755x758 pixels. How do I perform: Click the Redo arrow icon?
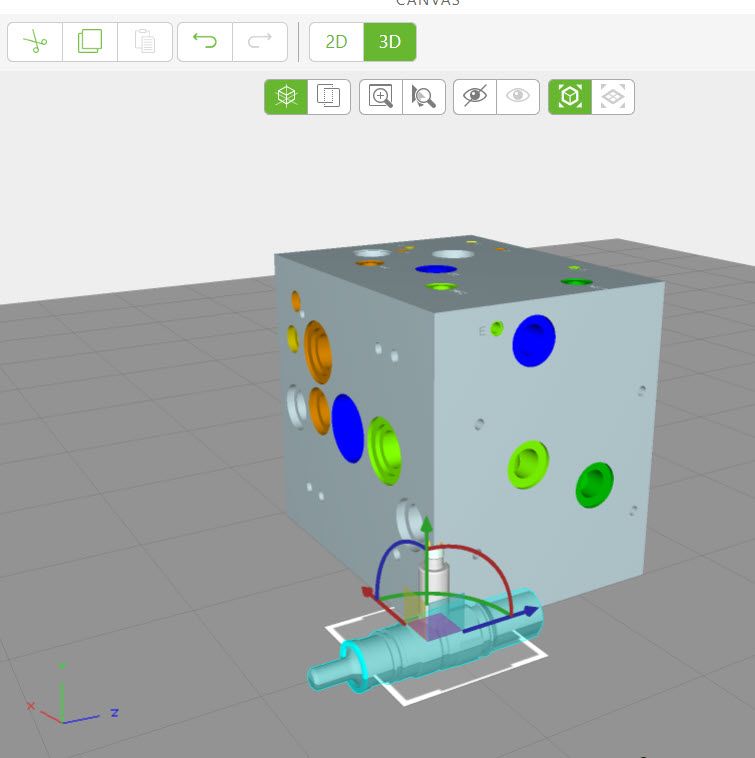click(x=260, y=42)
